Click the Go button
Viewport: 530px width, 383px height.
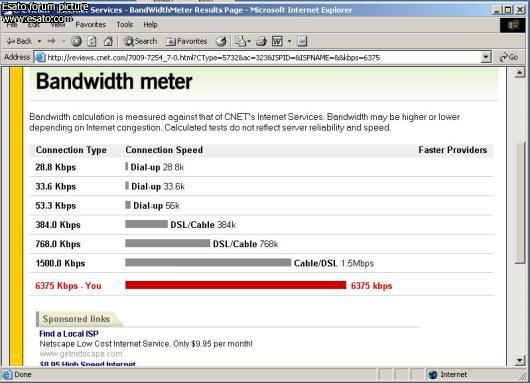click(x=509, y=57)
